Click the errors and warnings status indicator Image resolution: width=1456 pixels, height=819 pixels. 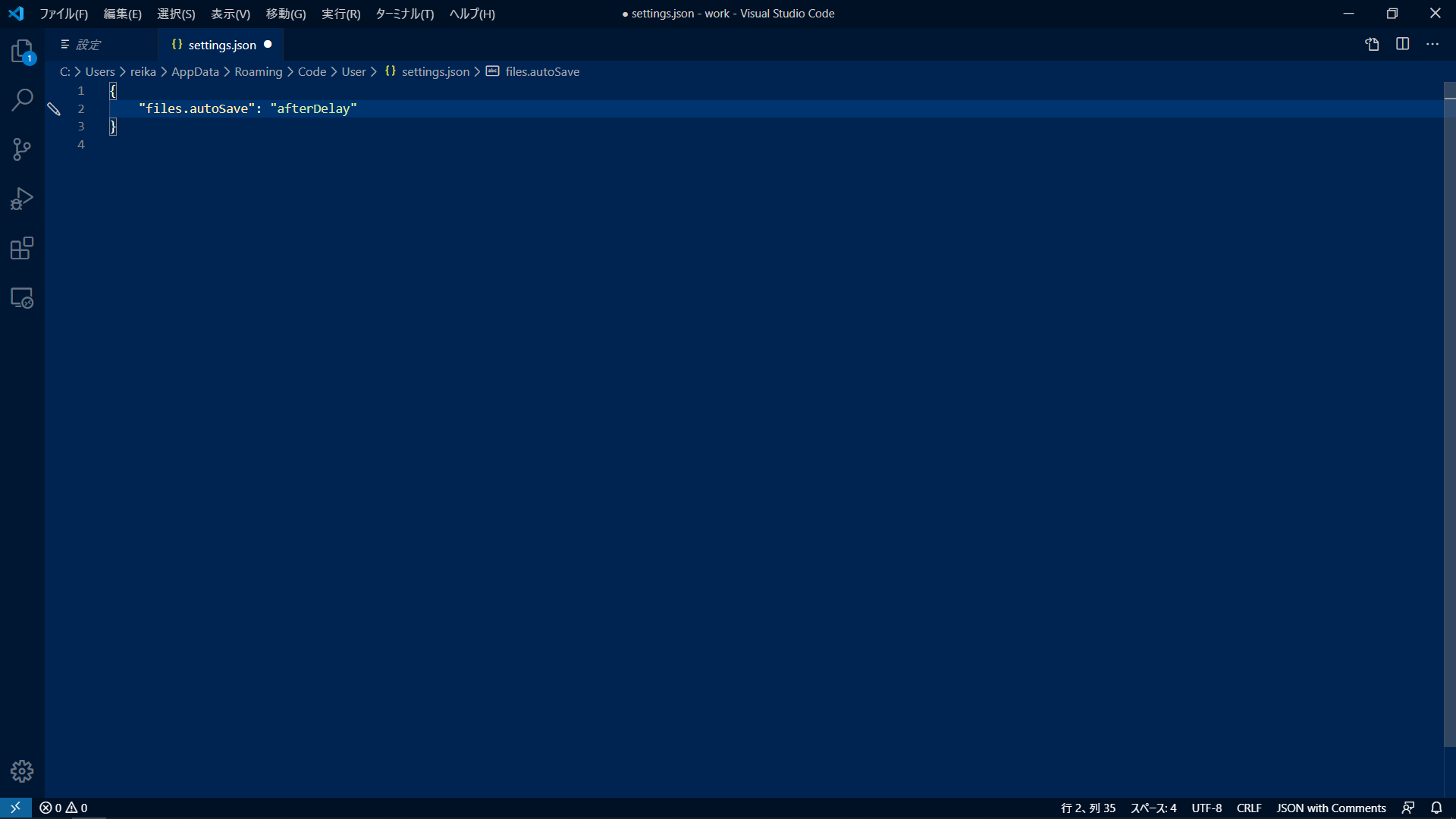(x=64, y=808)
